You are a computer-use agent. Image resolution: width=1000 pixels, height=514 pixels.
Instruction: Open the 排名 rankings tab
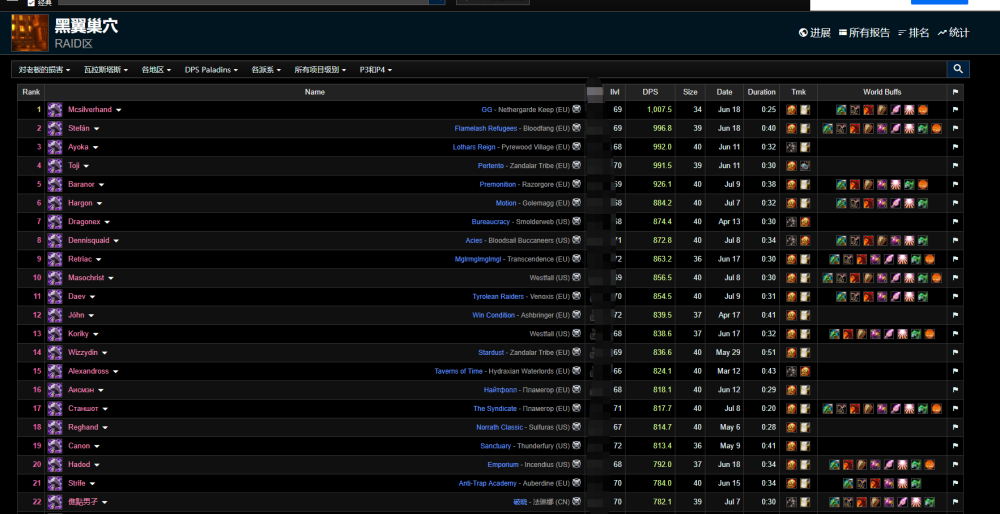pyautogui.click(x=913, y=33)
